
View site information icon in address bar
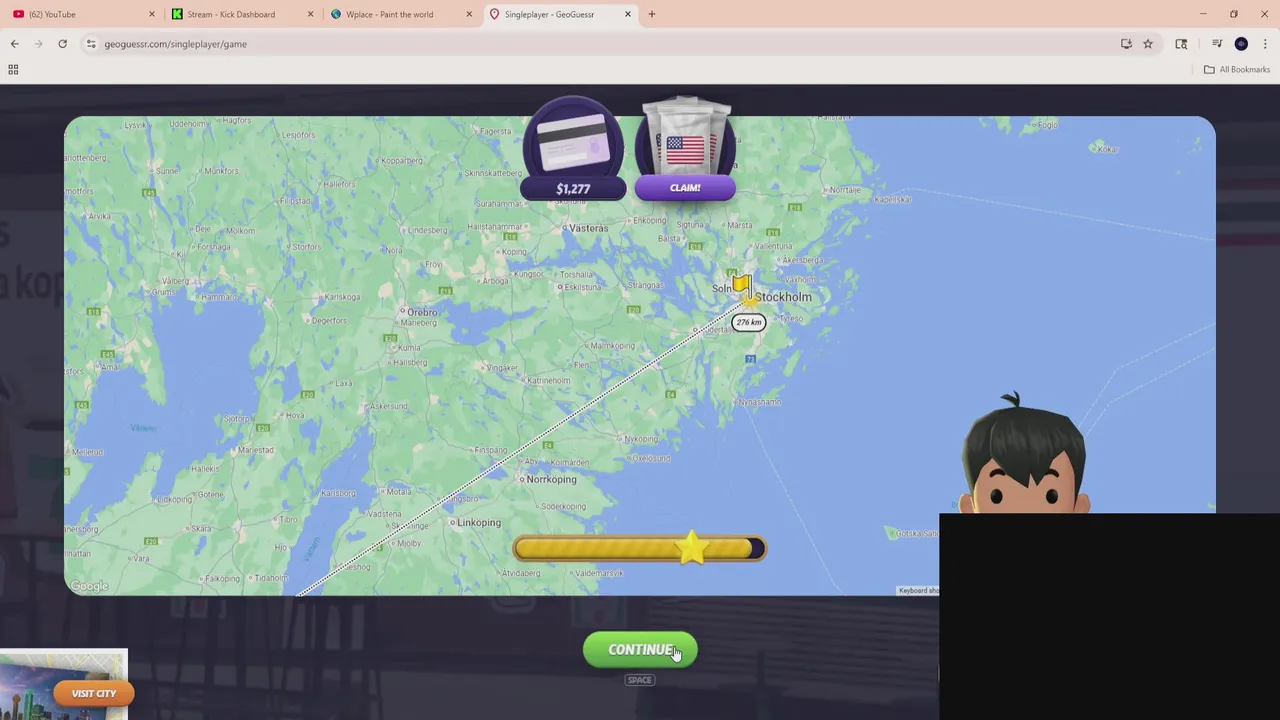point(91,44)
